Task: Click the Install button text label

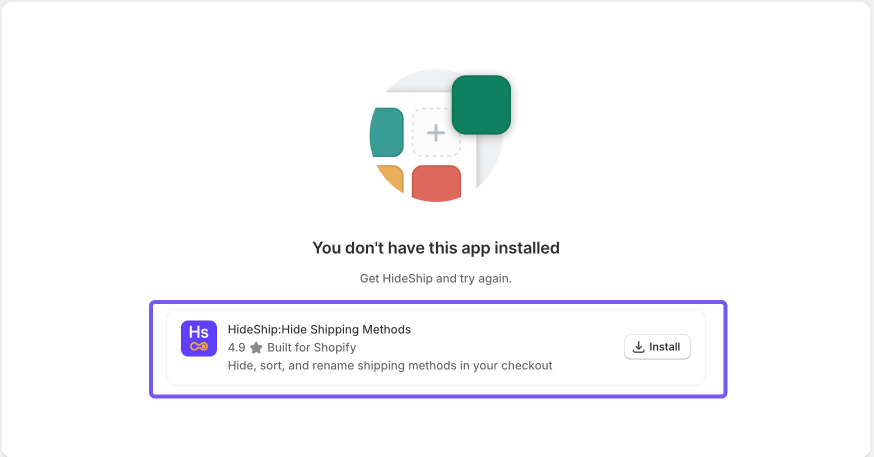Action: click(x=665, y=347)
